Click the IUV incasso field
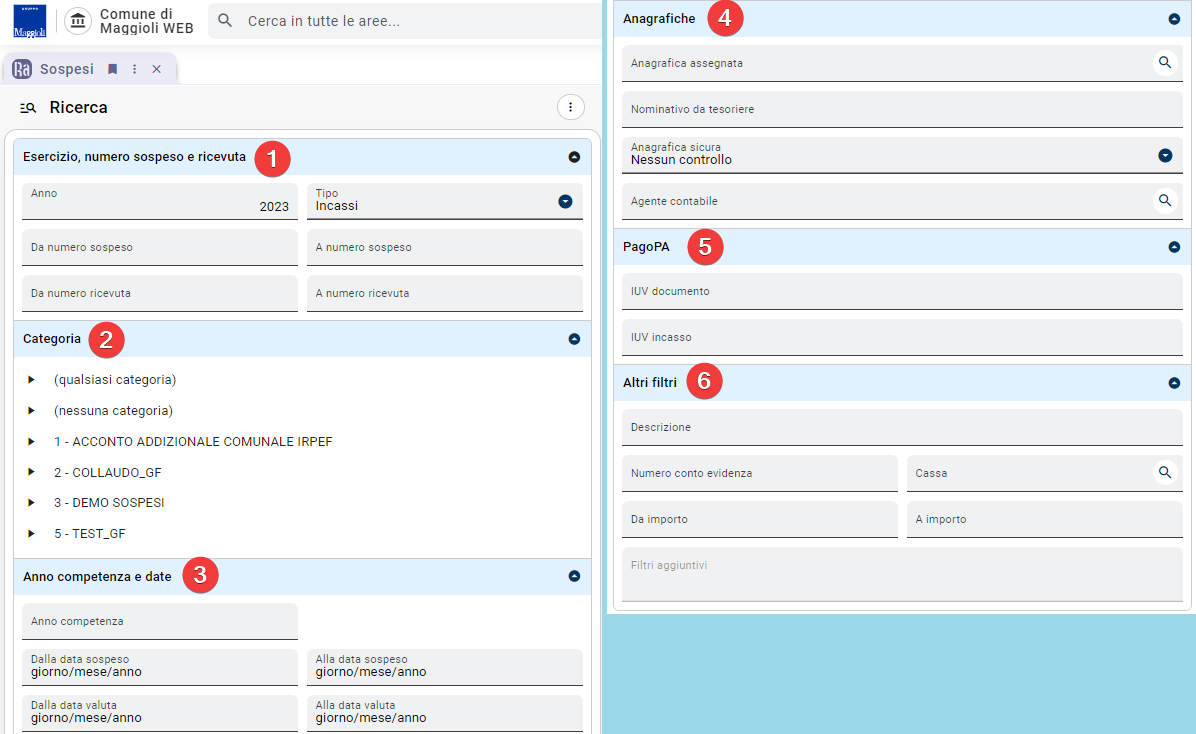The width and height of the screenshot is (1196, 734). (902, 337)
